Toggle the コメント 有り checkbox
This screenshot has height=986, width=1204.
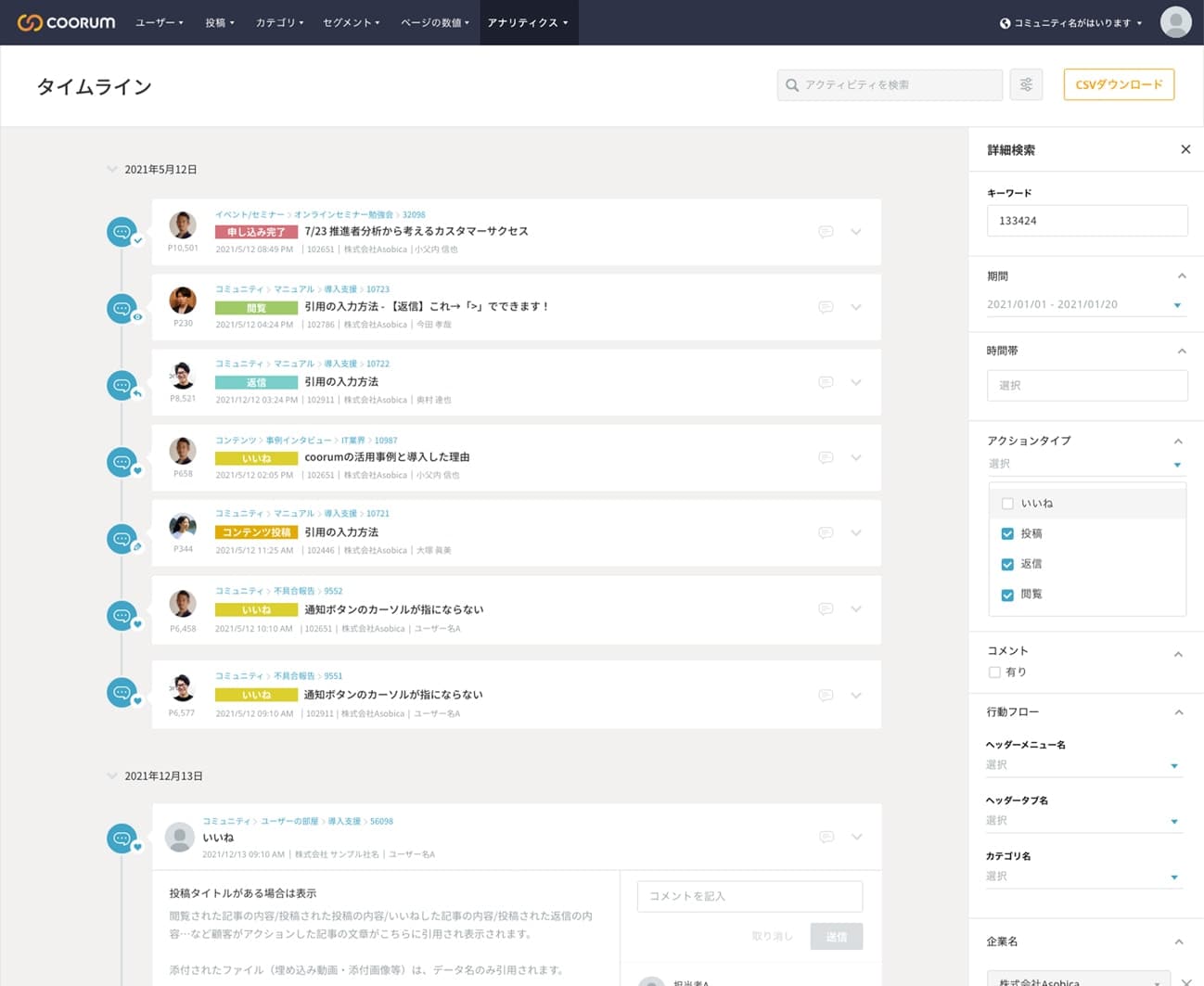tap(994, 672)
